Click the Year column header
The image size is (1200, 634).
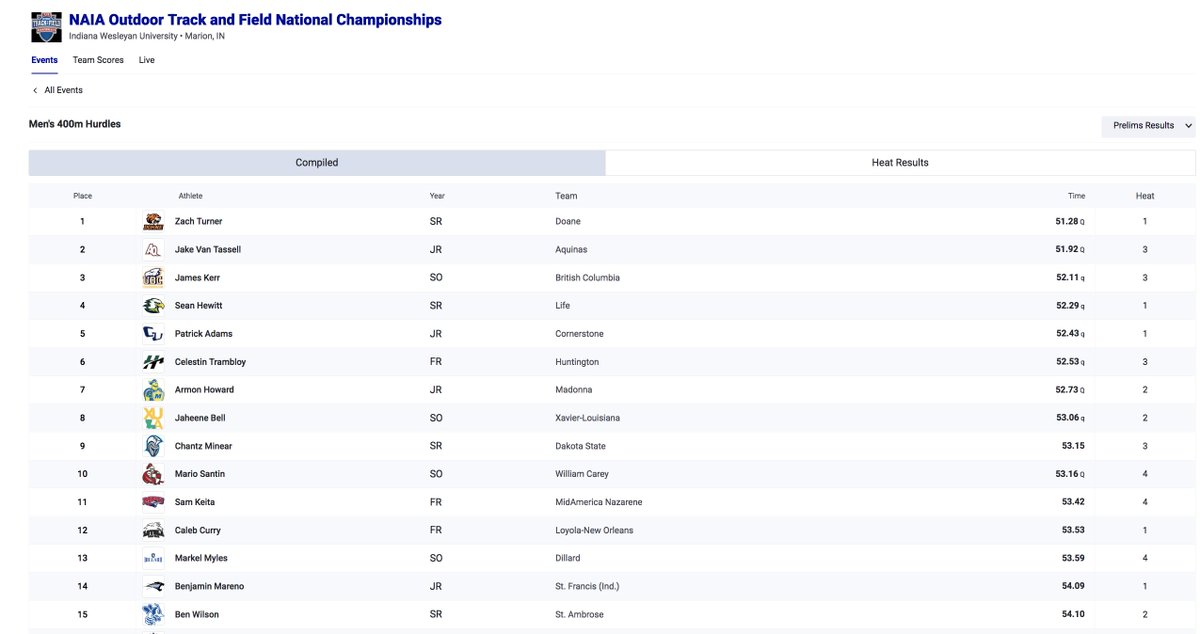[x=437, y=196]
